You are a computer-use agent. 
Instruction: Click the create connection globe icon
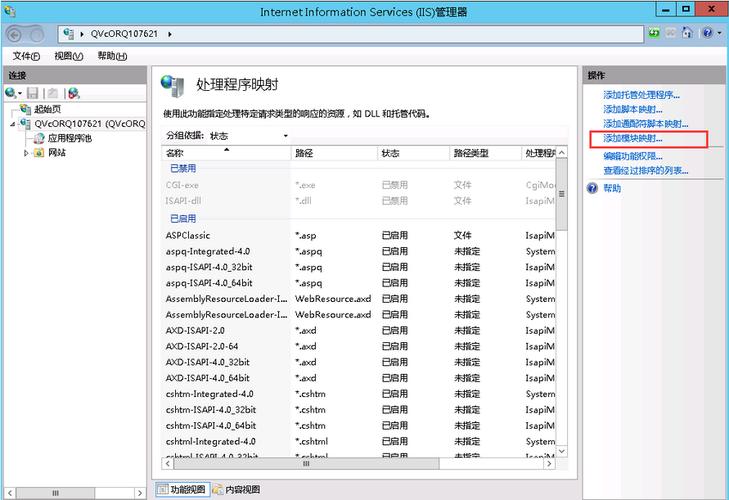tap(12, 93)
